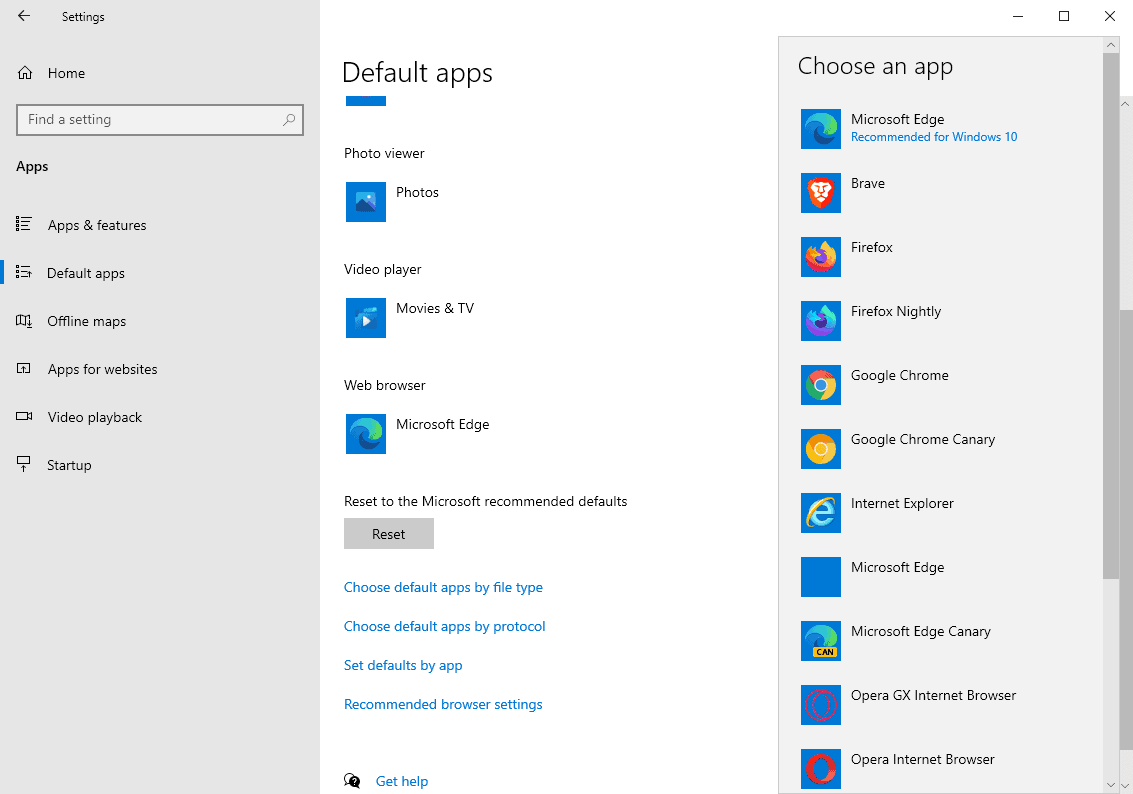
Task: Minimize the Settings window
Action: pyautogui.click(x=1018, y=16)
